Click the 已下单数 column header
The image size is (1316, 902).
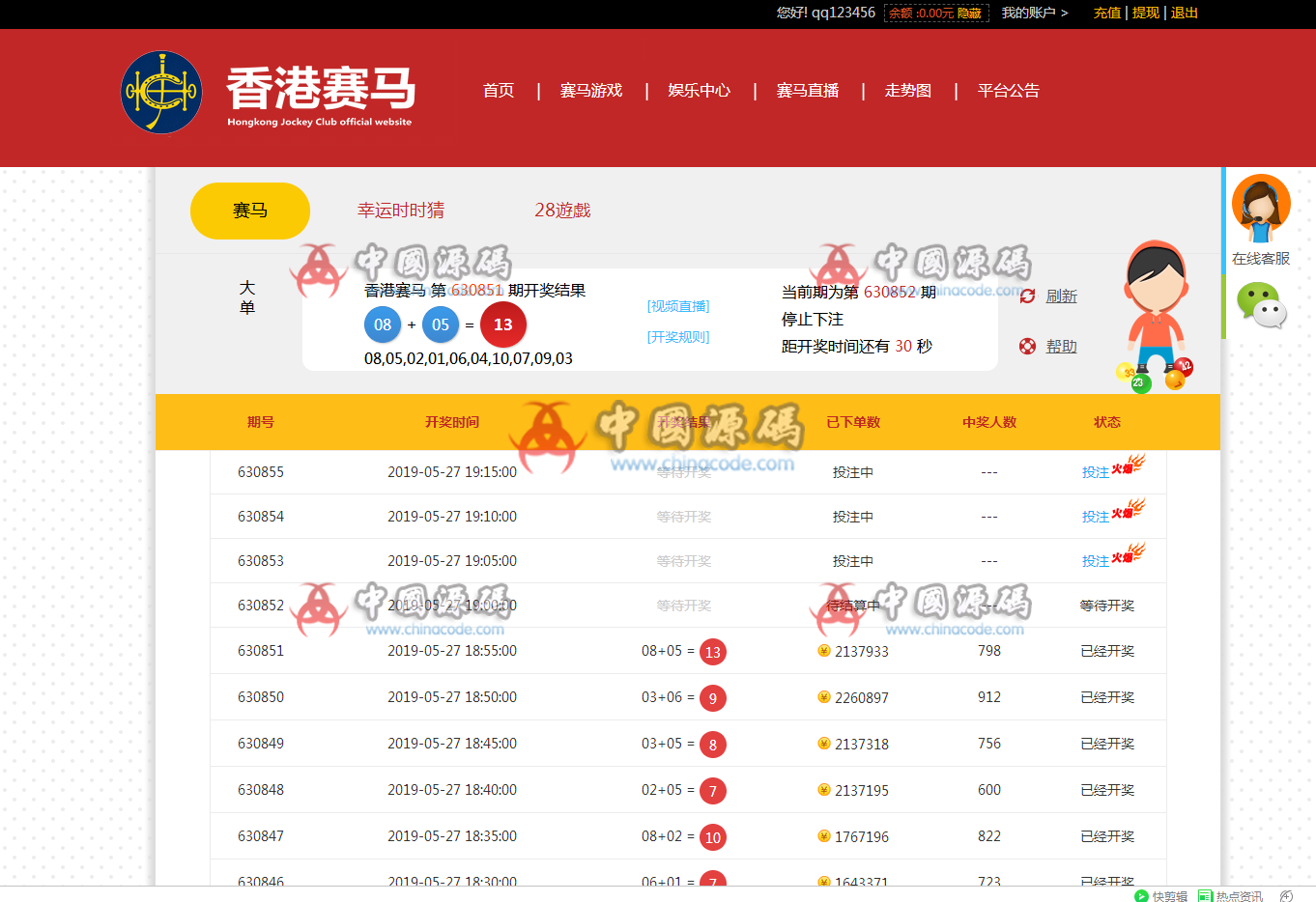[x=853, y=422]
